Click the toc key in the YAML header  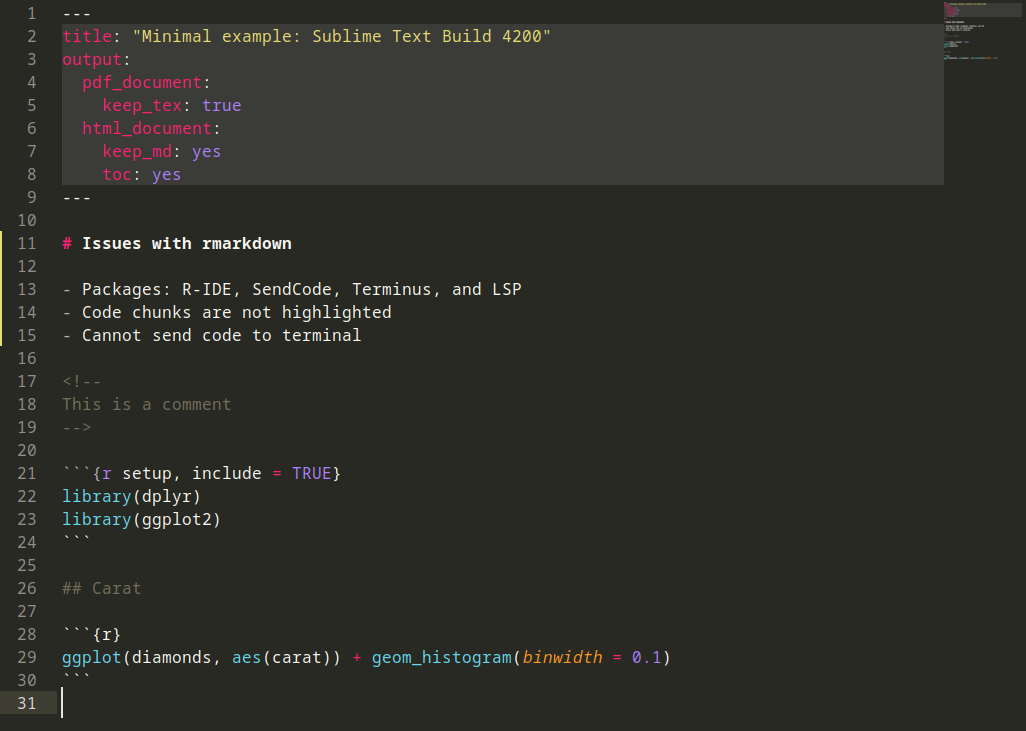(117, 175)
